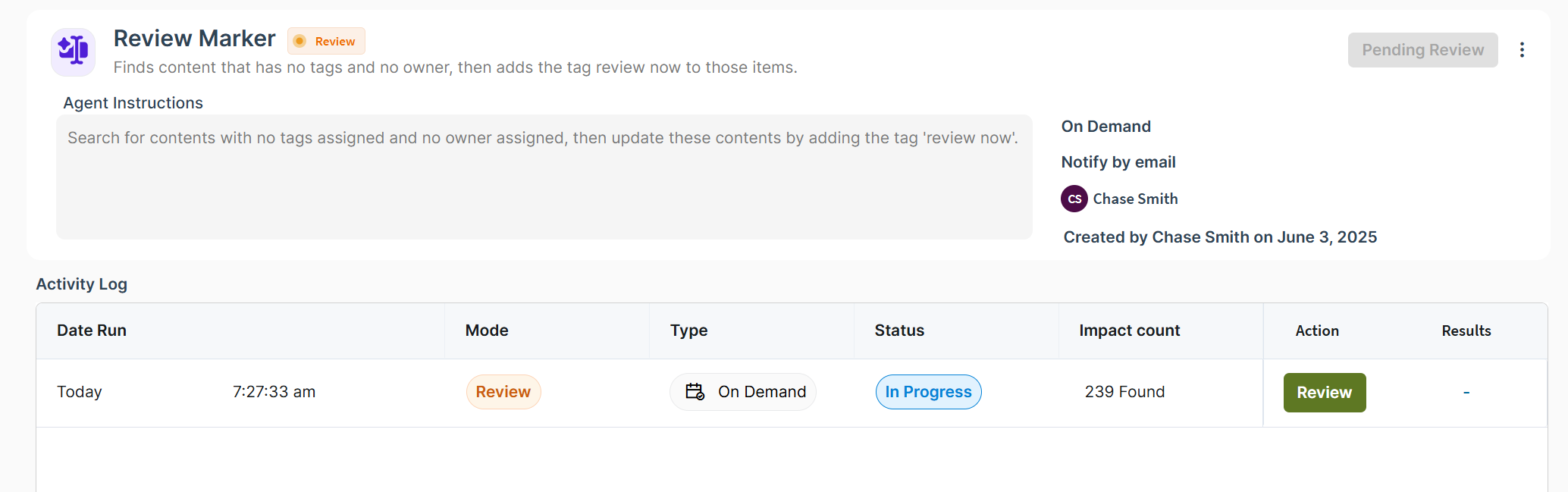Screen dimensions: 1568x492
Task: Click the Mode column header
Action: click(x=487, y=331)
